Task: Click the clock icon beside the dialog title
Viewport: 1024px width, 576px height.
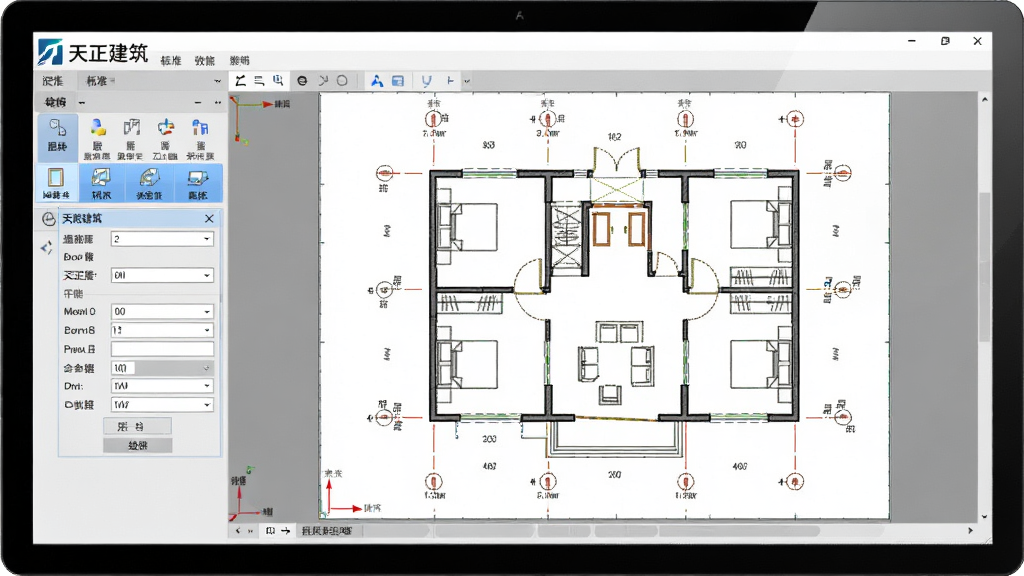Action: point(48,219)
